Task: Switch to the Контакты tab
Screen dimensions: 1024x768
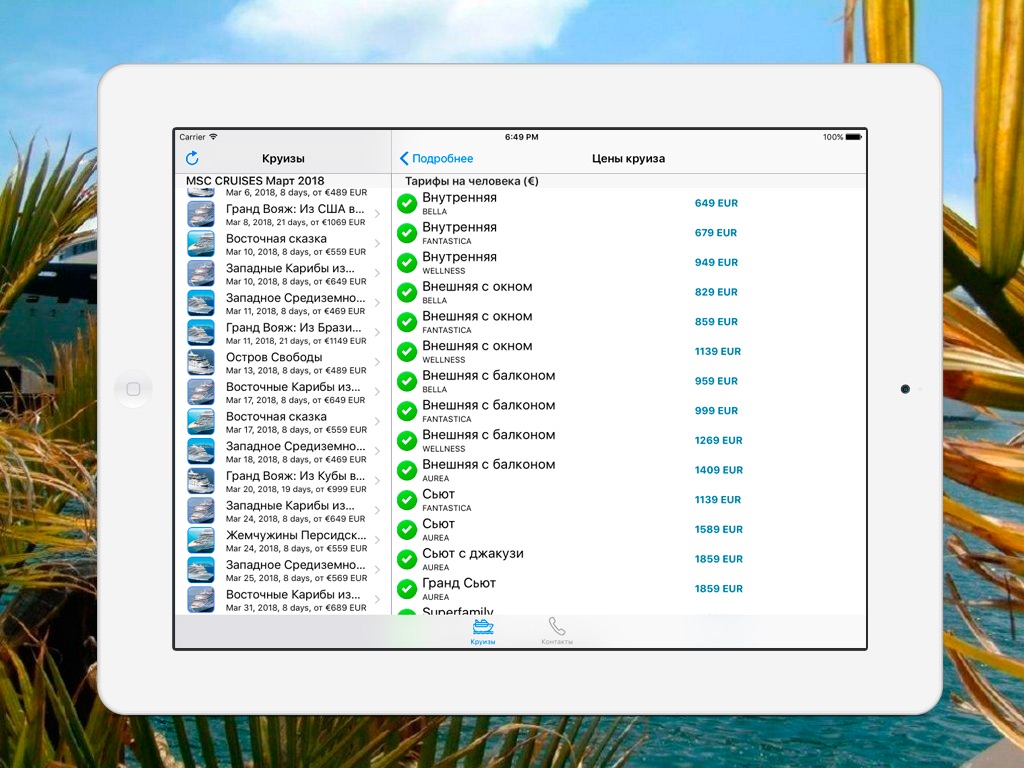Action: (x=557, y=632)
